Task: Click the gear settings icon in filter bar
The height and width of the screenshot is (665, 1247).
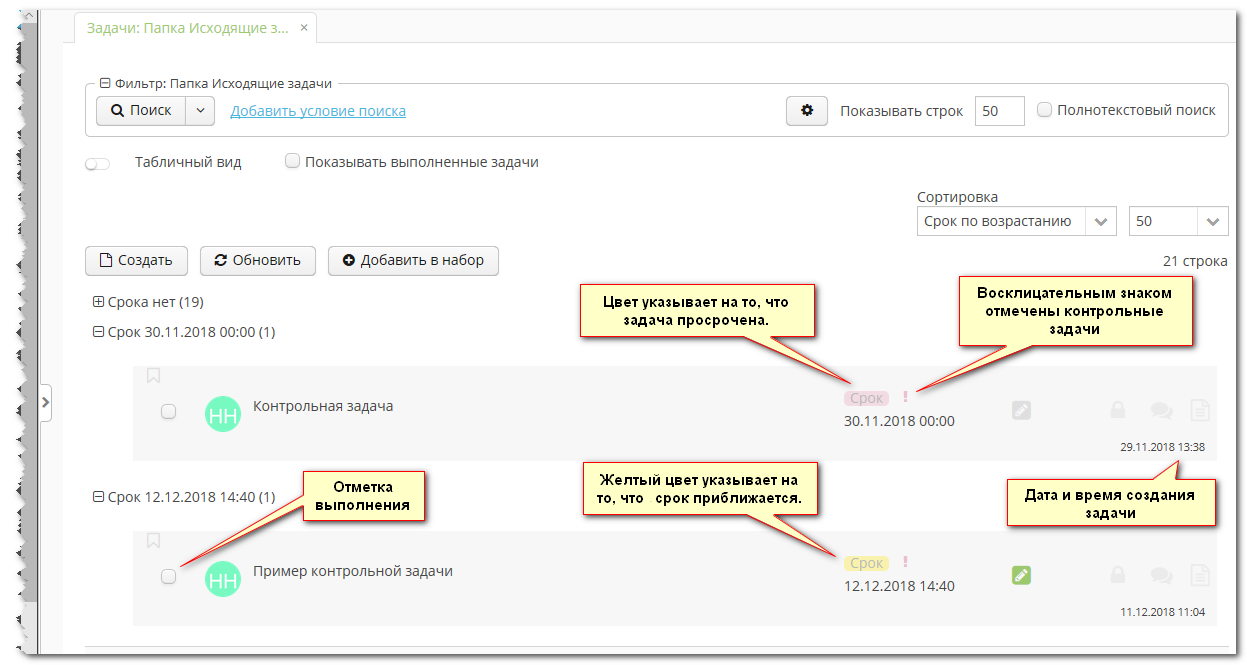Action: 807,111
